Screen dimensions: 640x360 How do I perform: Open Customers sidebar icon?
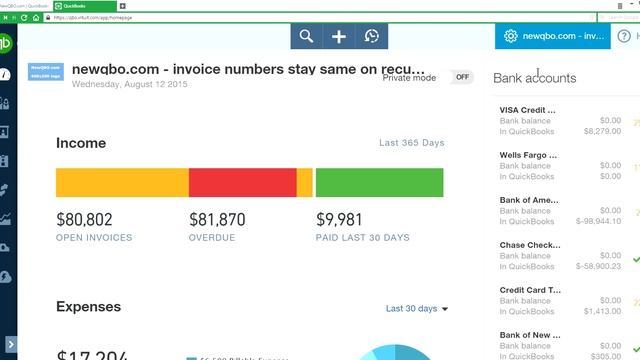(5, 103)
